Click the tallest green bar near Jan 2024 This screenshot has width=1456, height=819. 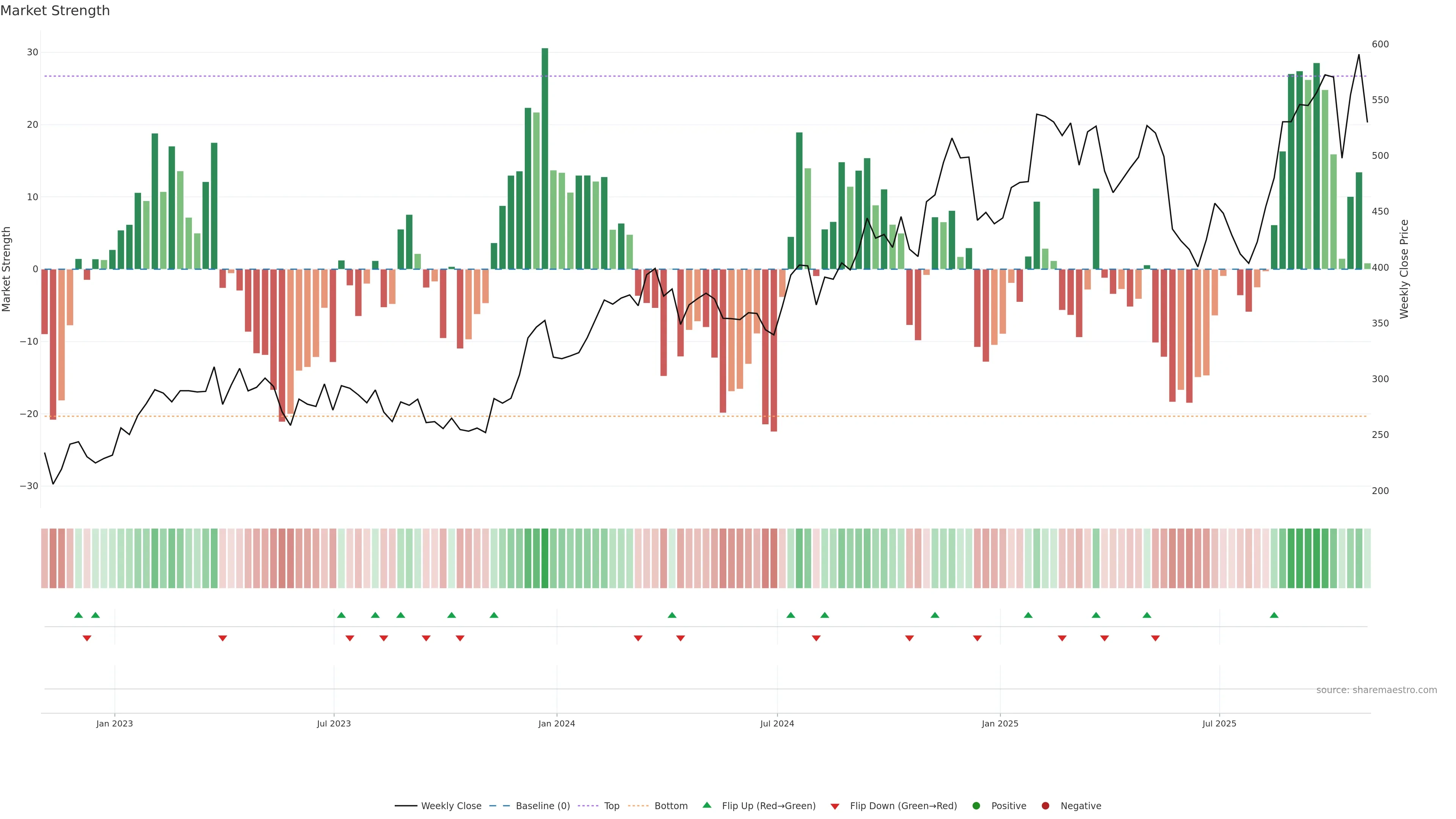pos(545,158)
